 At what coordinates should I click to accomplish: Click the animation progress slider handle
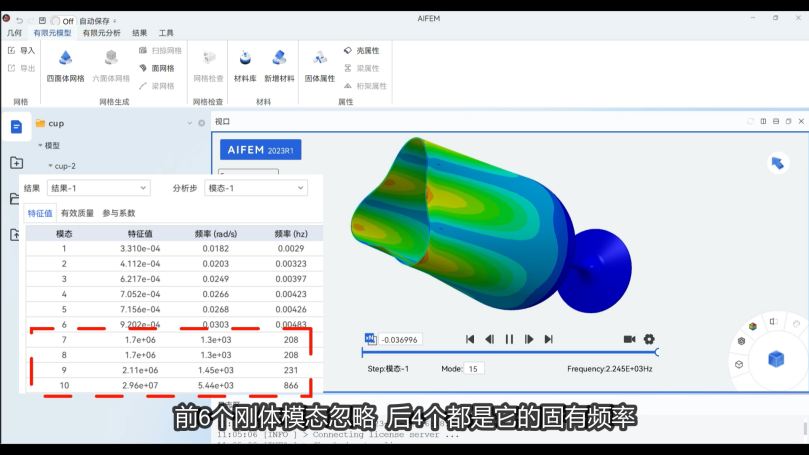(656, 352)
